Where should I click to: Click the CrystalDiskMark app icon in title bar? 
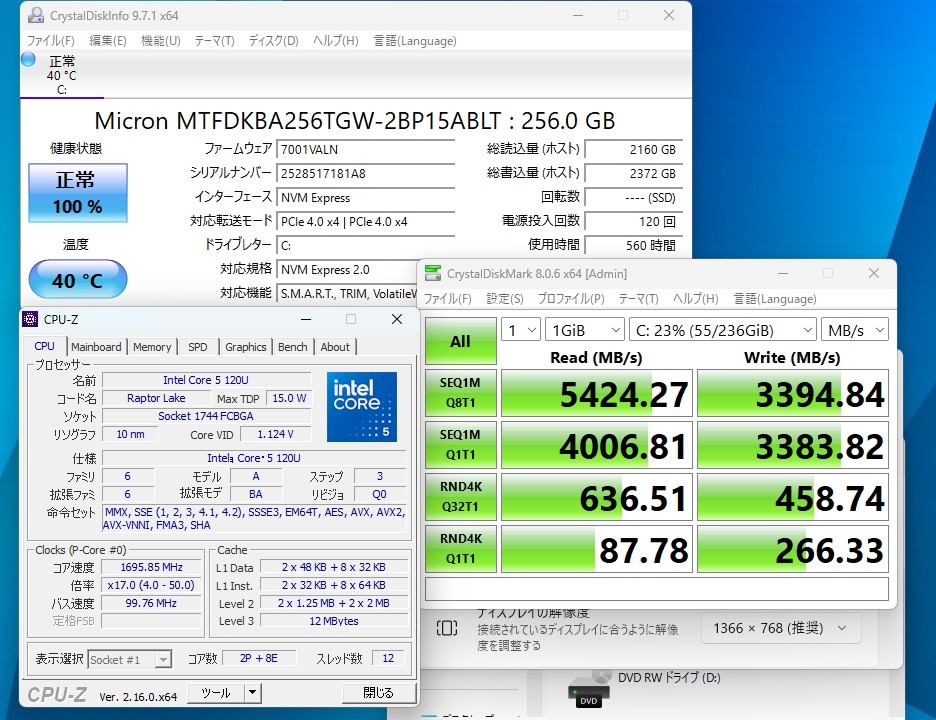433,273
